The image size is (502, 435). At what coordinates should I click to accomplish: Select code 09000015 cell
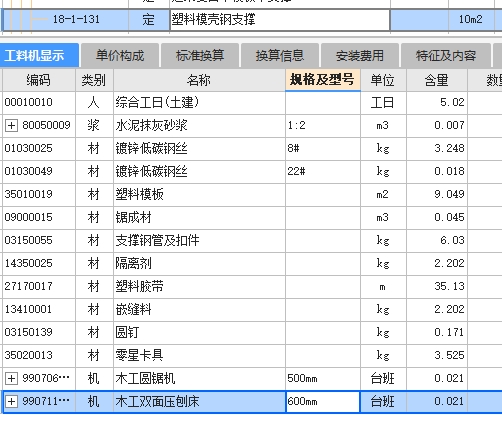(x=39, y=218)
